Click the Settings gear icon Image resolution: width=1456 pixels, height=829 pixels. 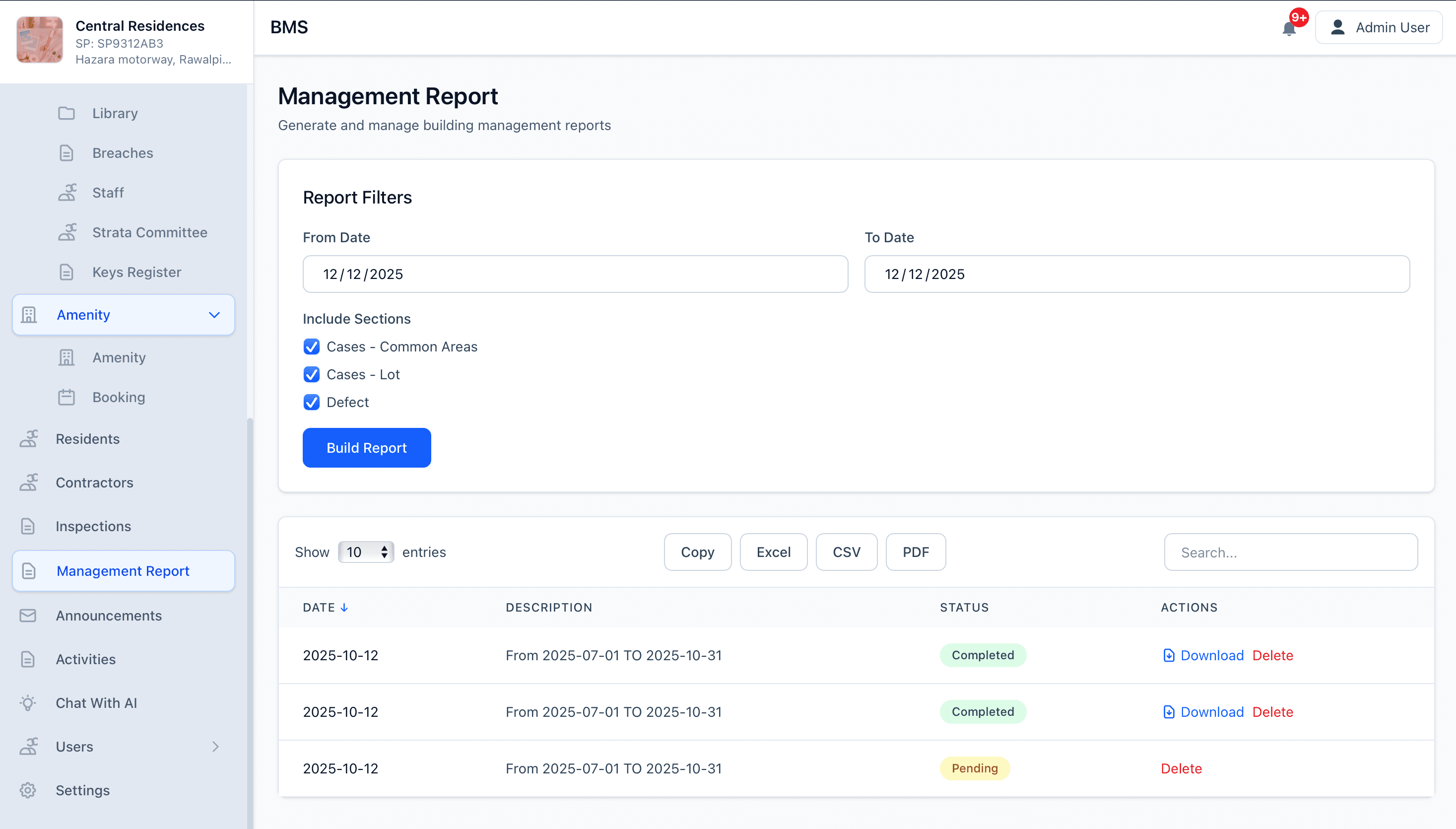pyautogui.click(x=27, y=790)
